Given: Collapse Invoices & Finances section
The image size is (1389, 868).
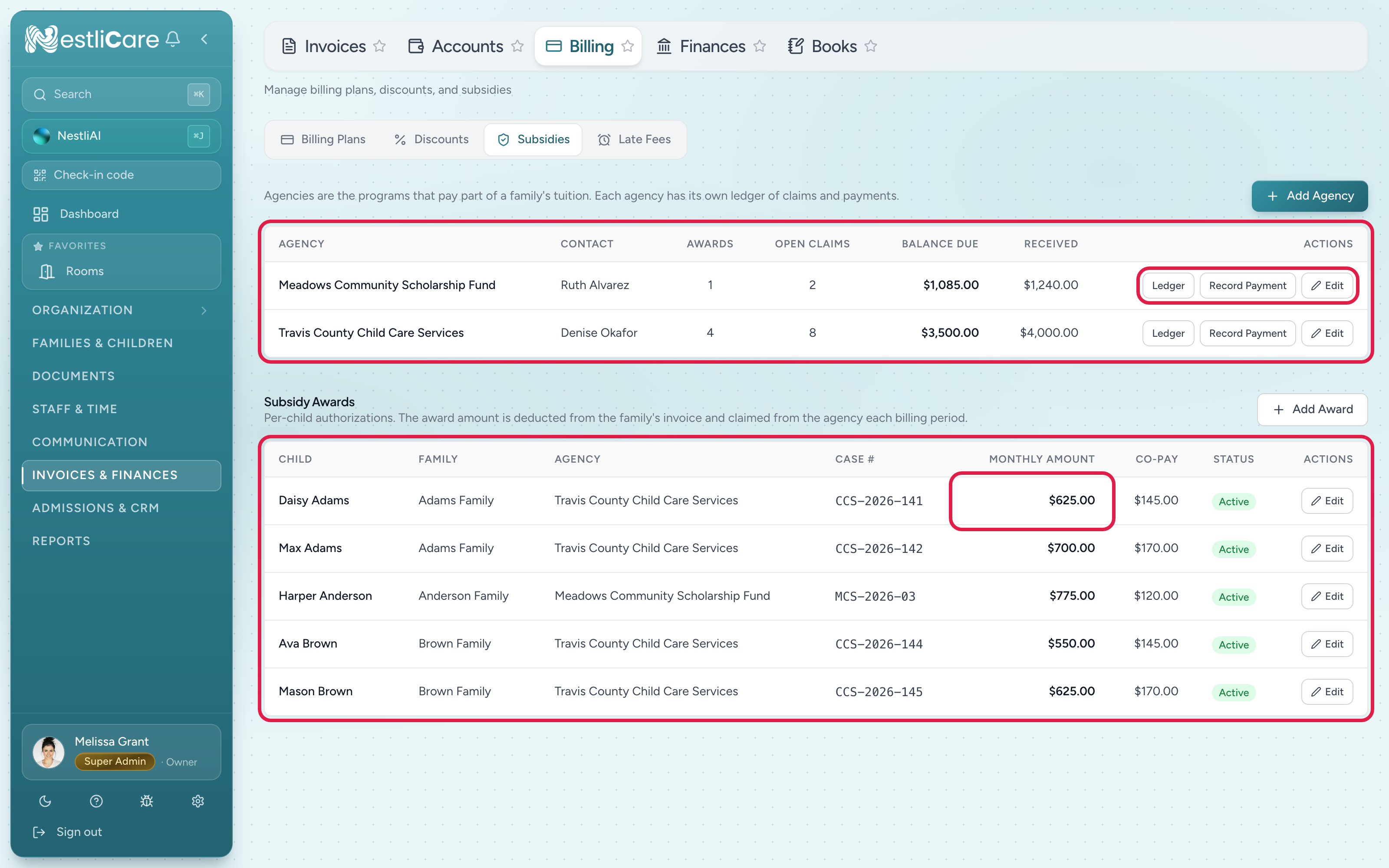Looking at the screenshot, I should point(121,475).
